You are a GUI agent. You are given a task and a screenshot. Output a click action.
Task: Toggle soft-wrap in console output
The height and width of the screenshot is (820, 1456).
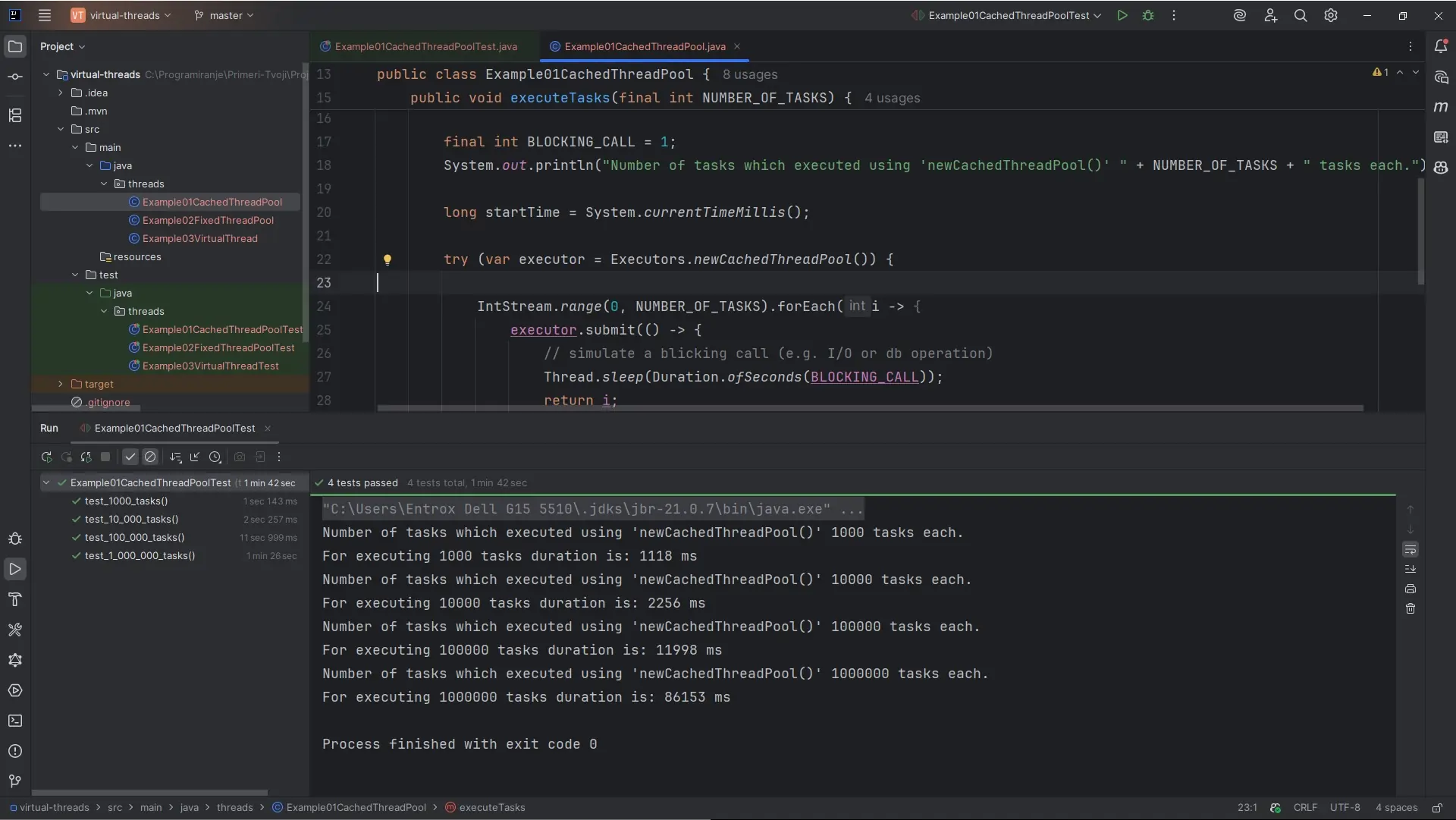point(1410,549)
